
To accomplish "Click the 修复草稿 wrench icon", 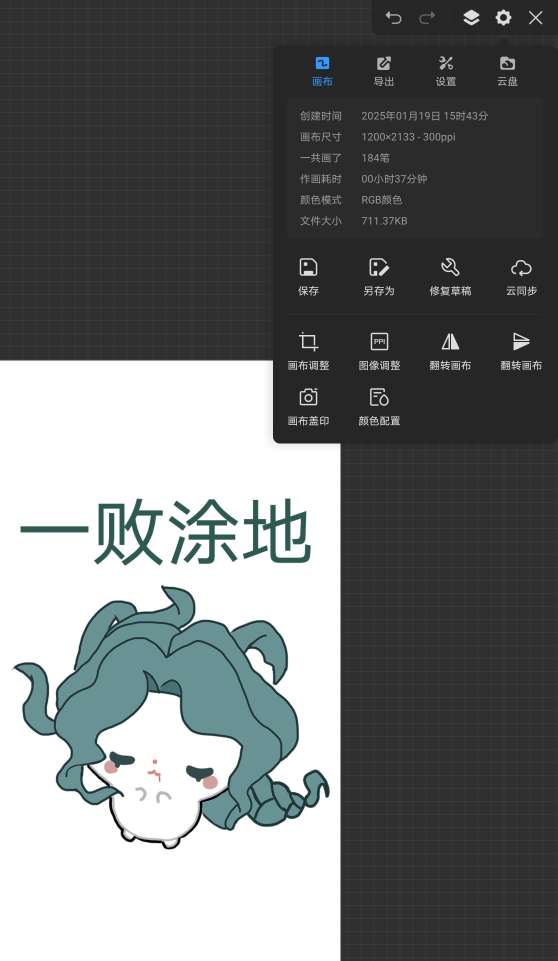I will pyautogui.click(x=450, y=277).
